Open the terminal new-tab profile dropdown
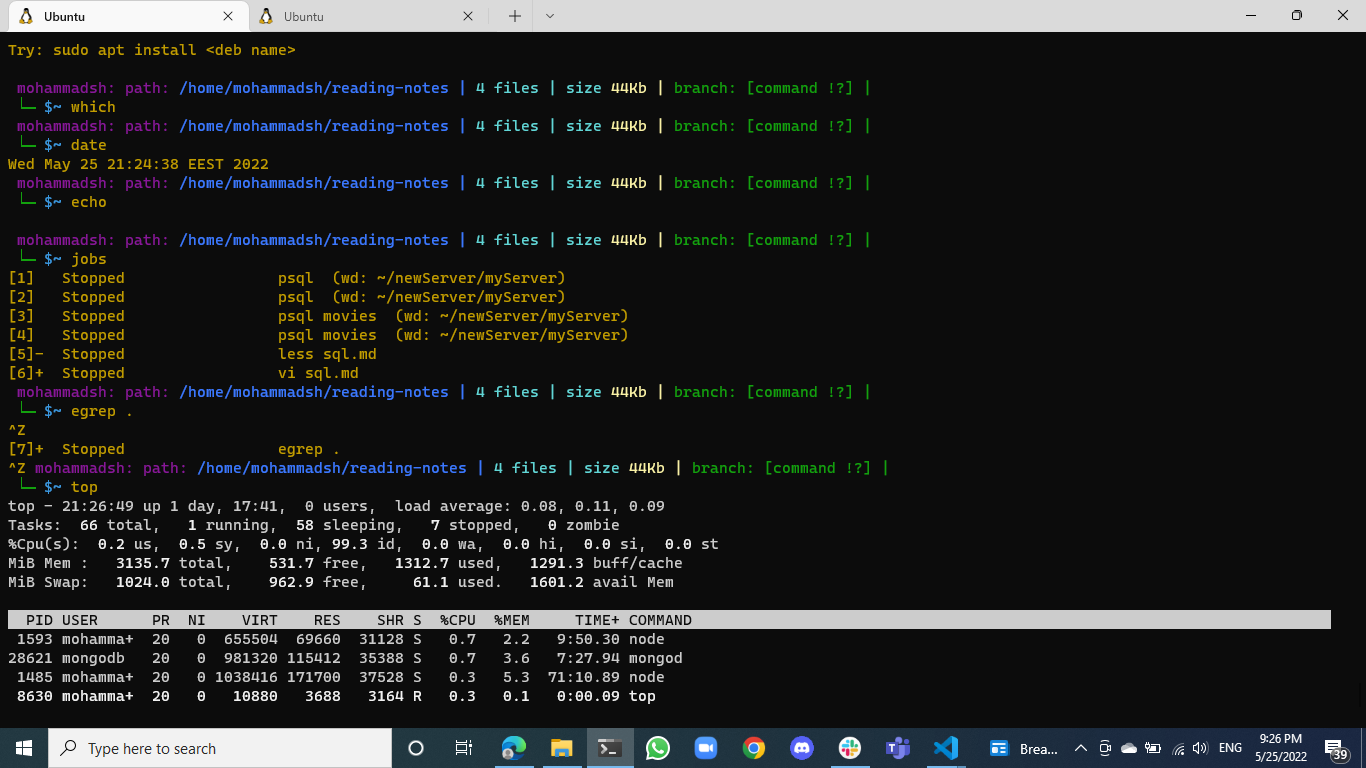This screenshot has width=1366, height=768. tap(549, 16)
